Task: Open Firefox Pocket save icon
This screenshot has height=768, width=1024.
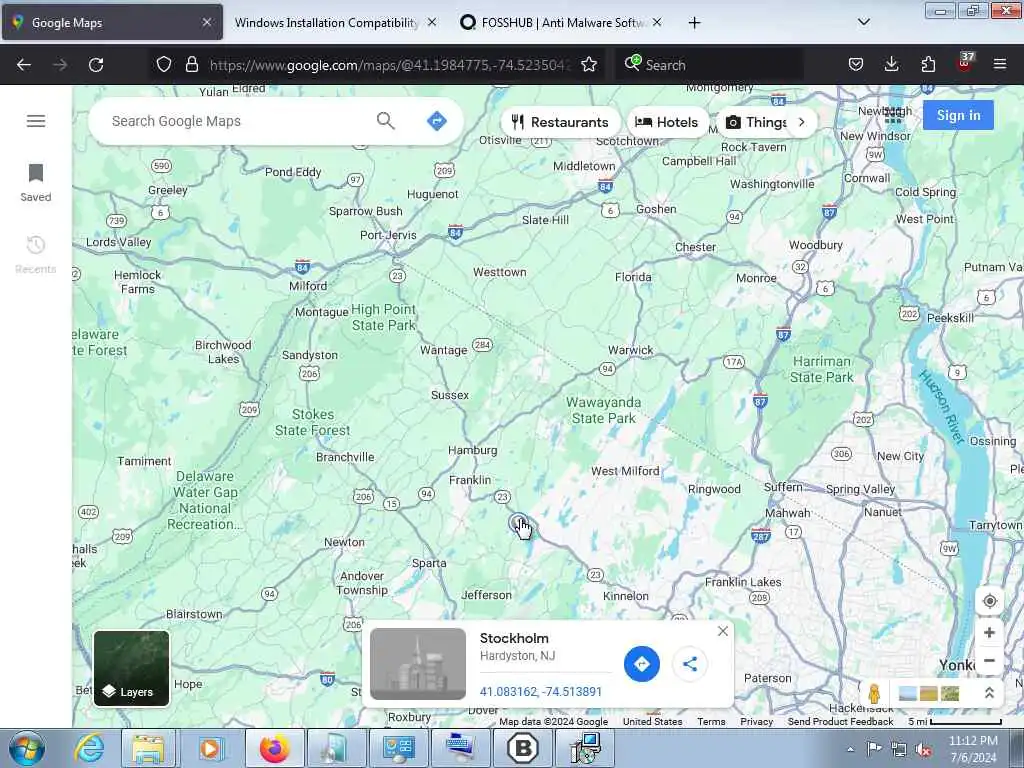Action: coord(856,64)
